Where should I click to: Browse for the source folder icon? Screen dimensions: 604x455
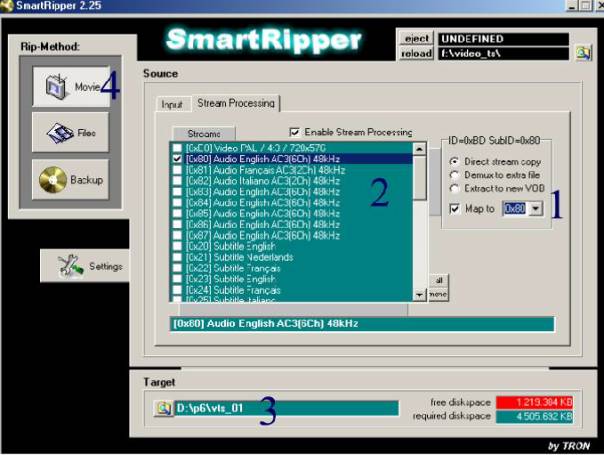click(583, 53)
